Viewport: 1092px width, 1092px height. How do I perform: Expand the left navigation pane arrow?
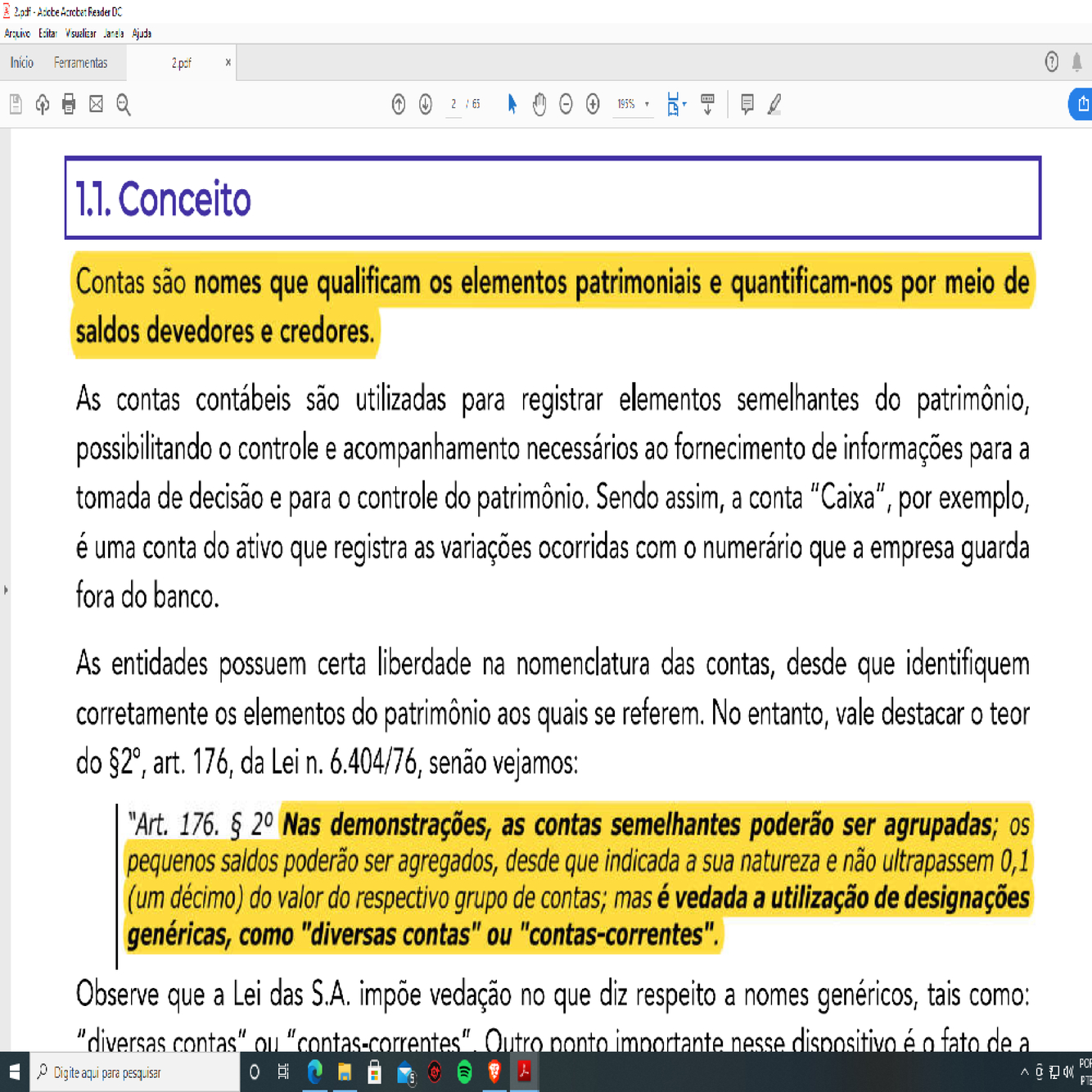pos(6,589)
